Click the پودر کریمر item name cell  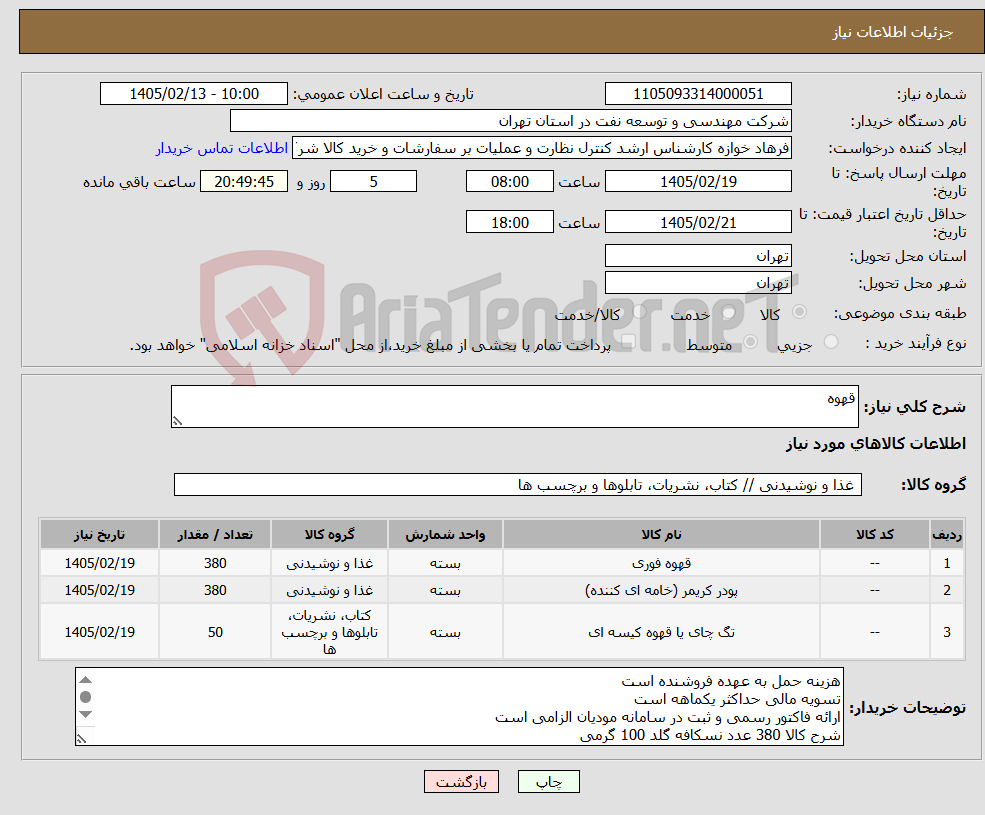click(x=661, y=590)
